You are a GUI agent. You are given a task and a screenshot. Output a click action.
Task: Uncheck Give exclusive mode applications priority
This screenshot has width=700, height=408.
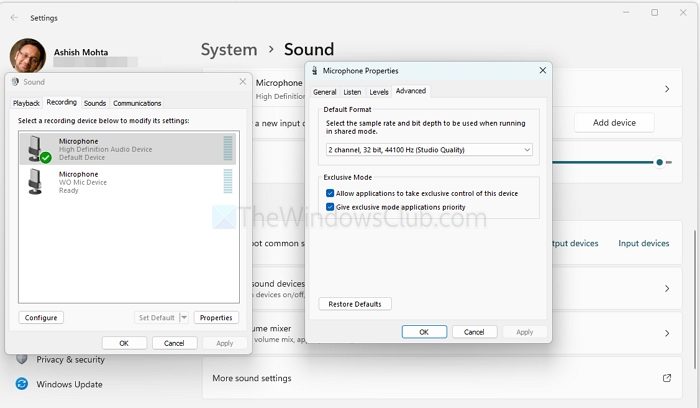tap(330, 207)
